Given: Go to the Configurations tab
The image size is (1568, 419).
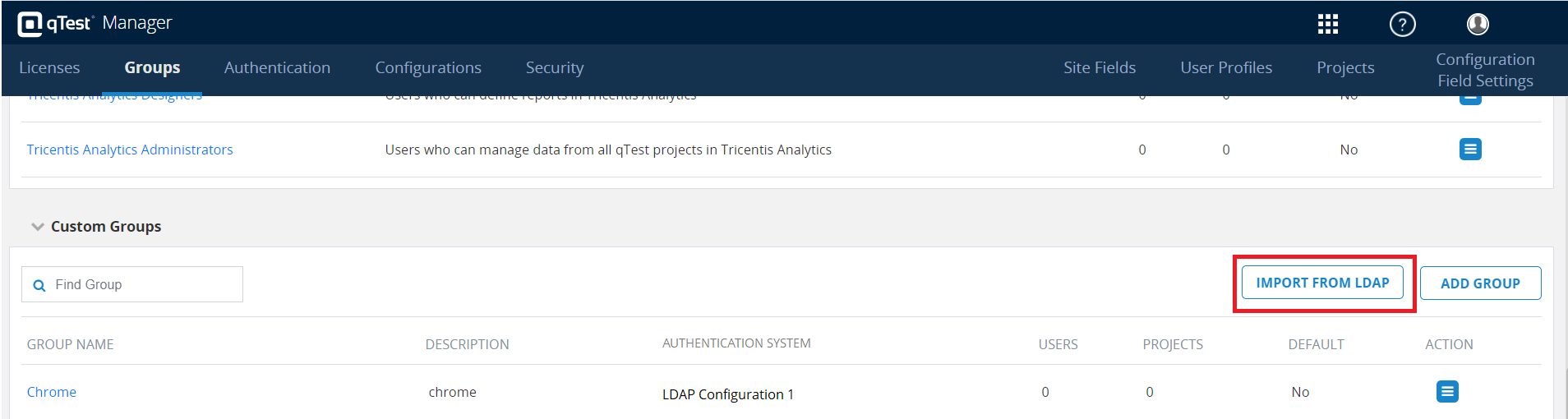Looking at the screenshot, I should tap(428, 68).
